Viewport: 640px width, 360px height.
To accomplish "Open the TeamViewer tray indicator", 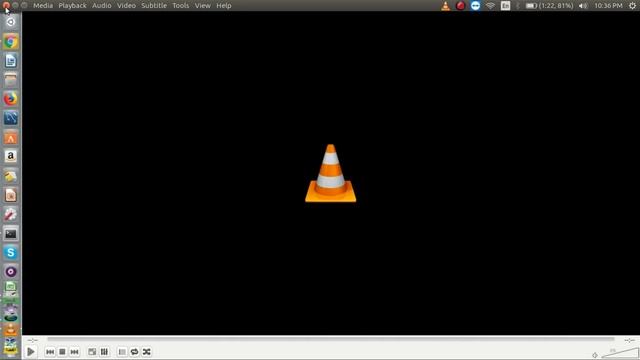I will point(475,6).
